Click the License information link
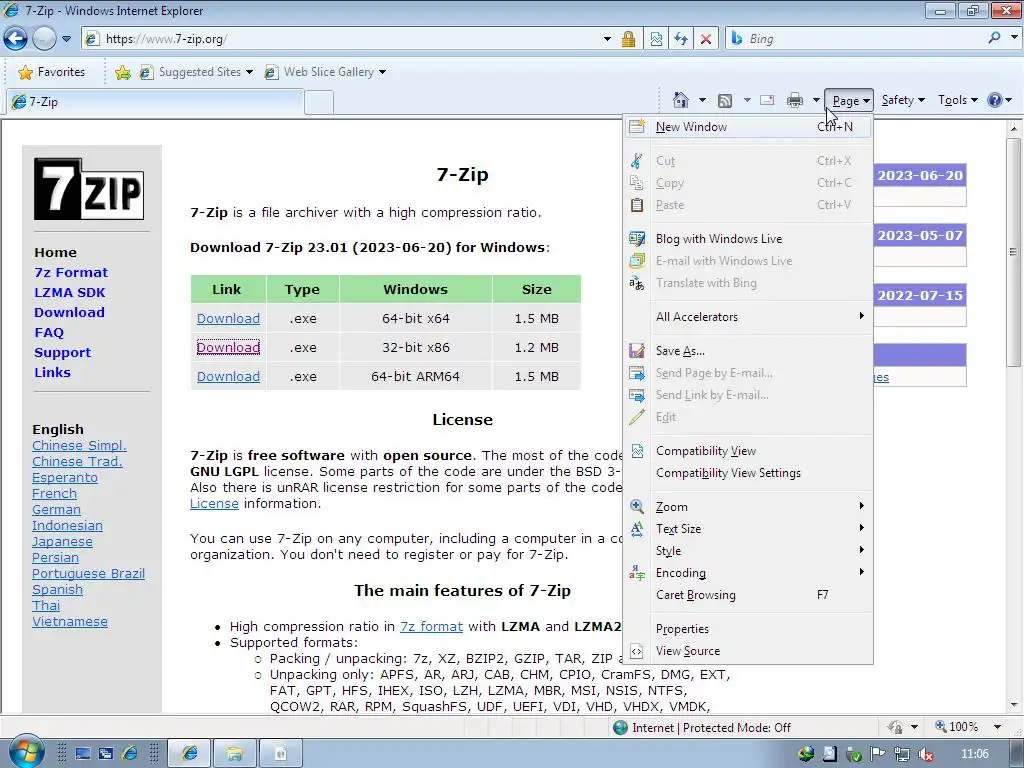This screenshot has width=1024, height=768. tap(214, 504)
